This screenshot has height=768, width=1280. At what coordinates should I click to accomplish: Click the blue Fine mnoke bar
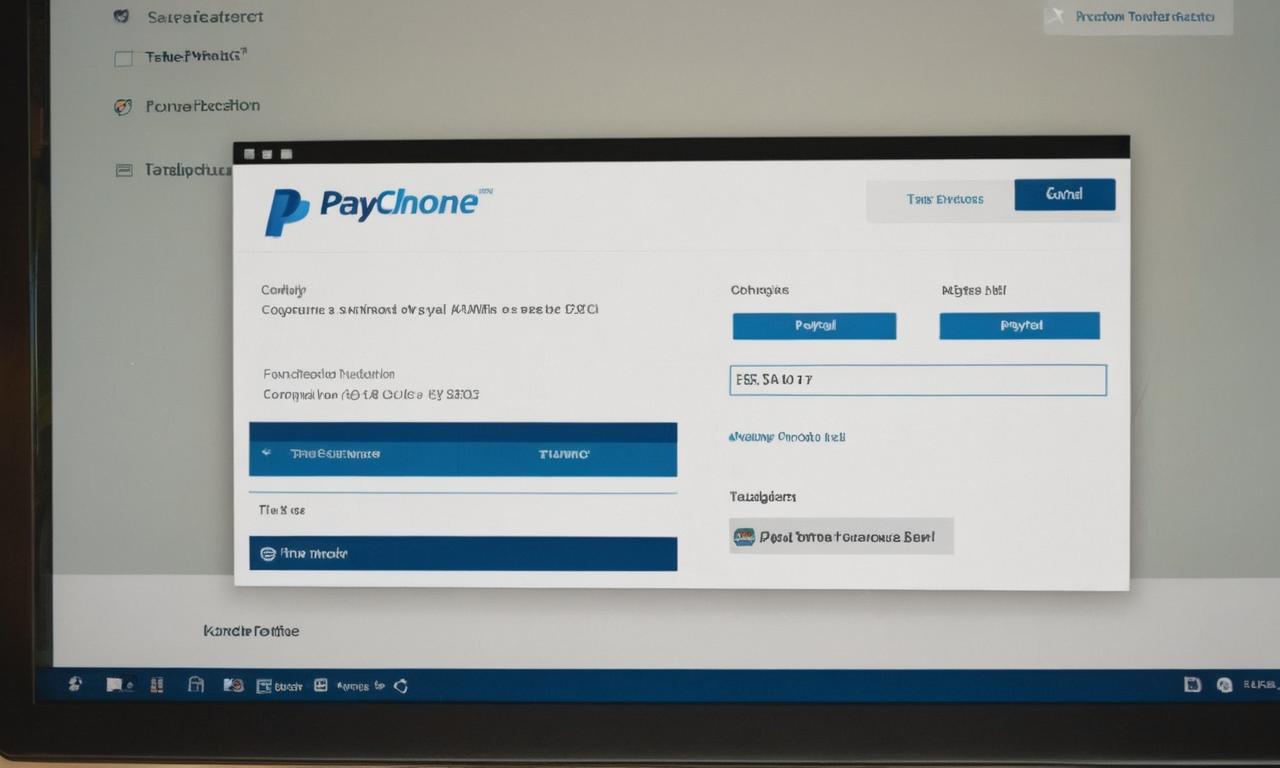[463, 553]
